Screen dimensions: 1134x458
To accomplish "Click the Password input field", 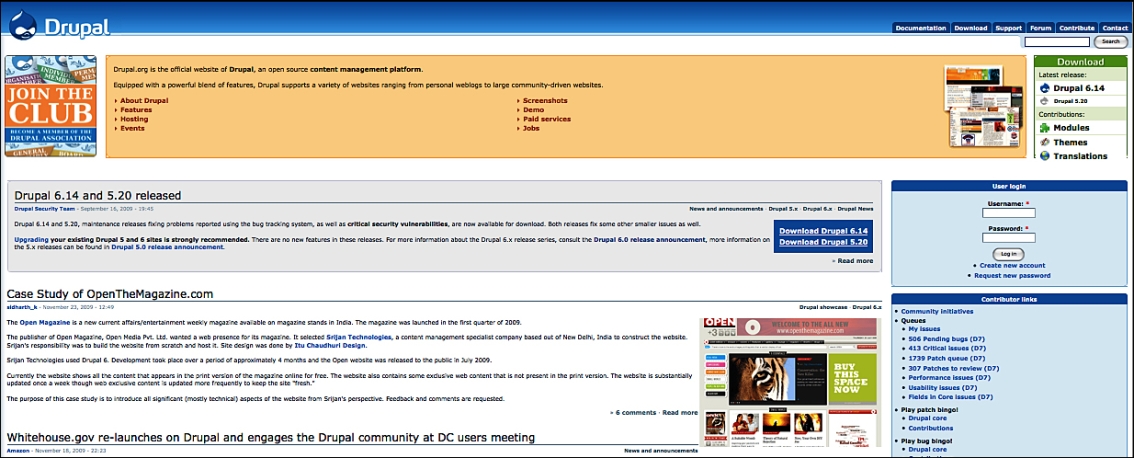I will pyautogui.click(x=1008, y=237).
